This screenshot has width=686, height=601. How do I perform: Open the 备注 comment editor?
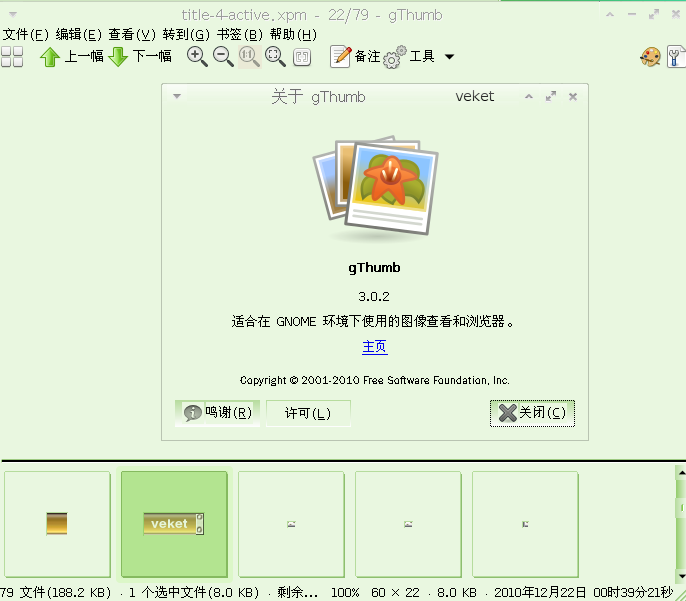tap(355, 56)
